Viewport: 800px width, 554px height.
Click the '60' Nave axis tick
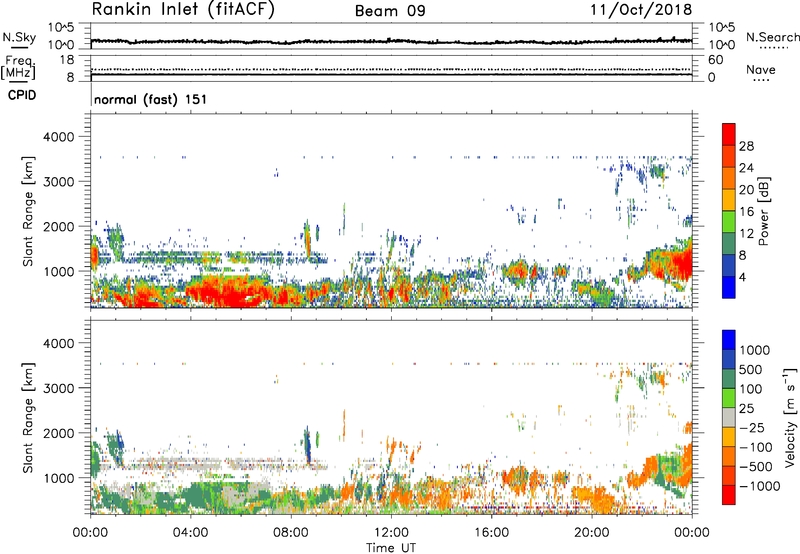pyautogui.click(x=716, y=60)
